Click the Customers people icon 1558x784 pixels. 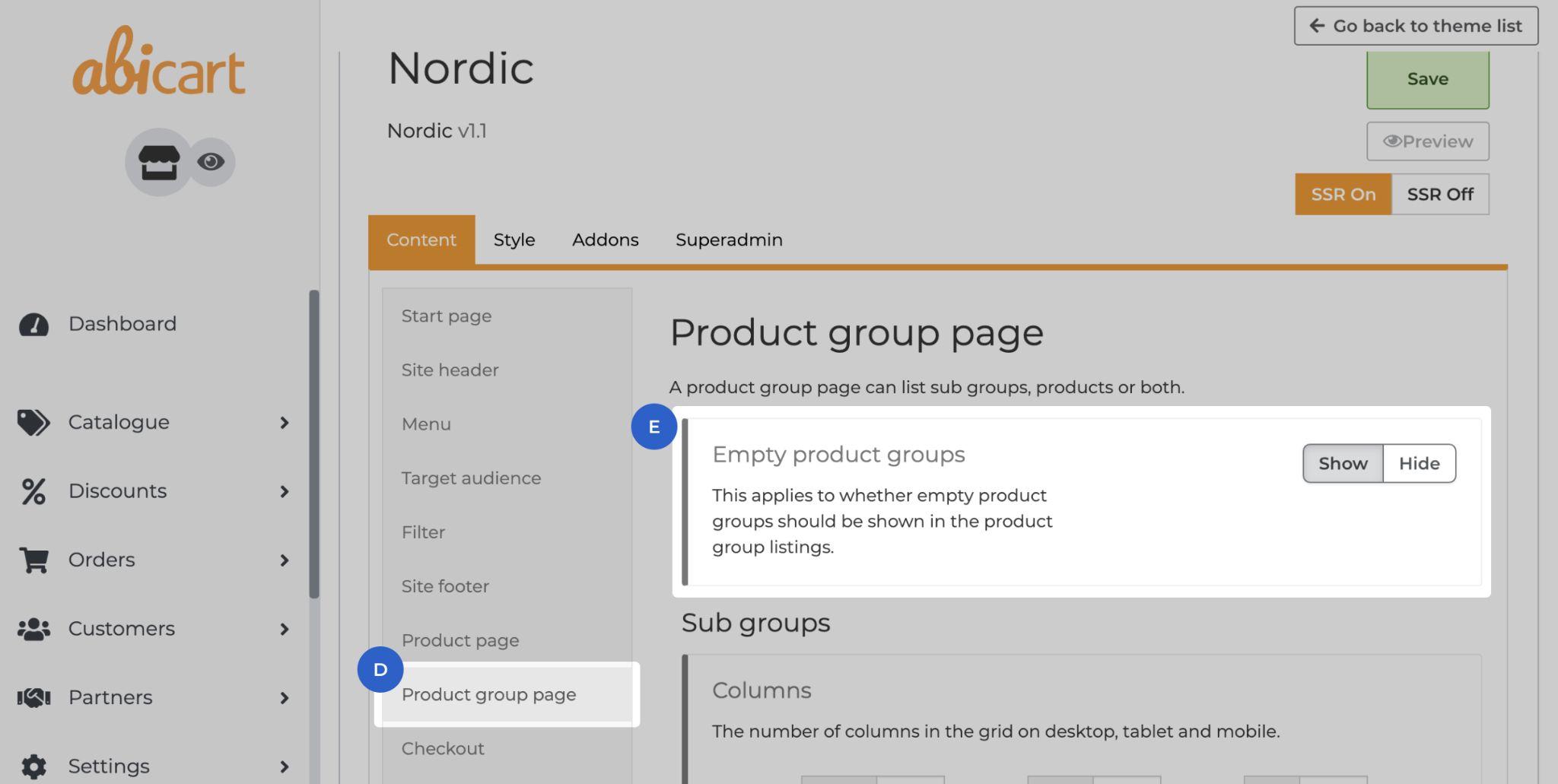[33, 629]
